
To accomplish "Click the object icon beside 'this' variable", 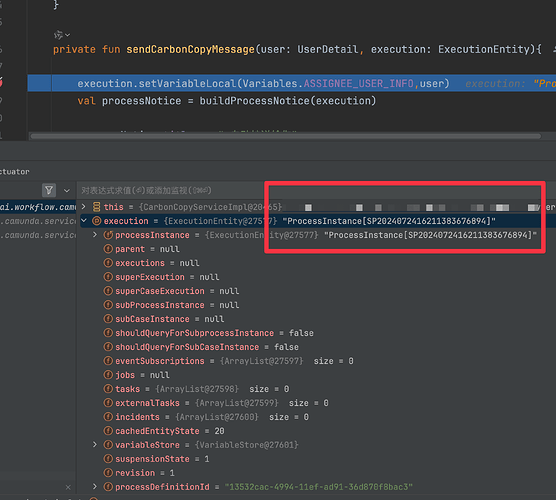I will pos(96,207).
